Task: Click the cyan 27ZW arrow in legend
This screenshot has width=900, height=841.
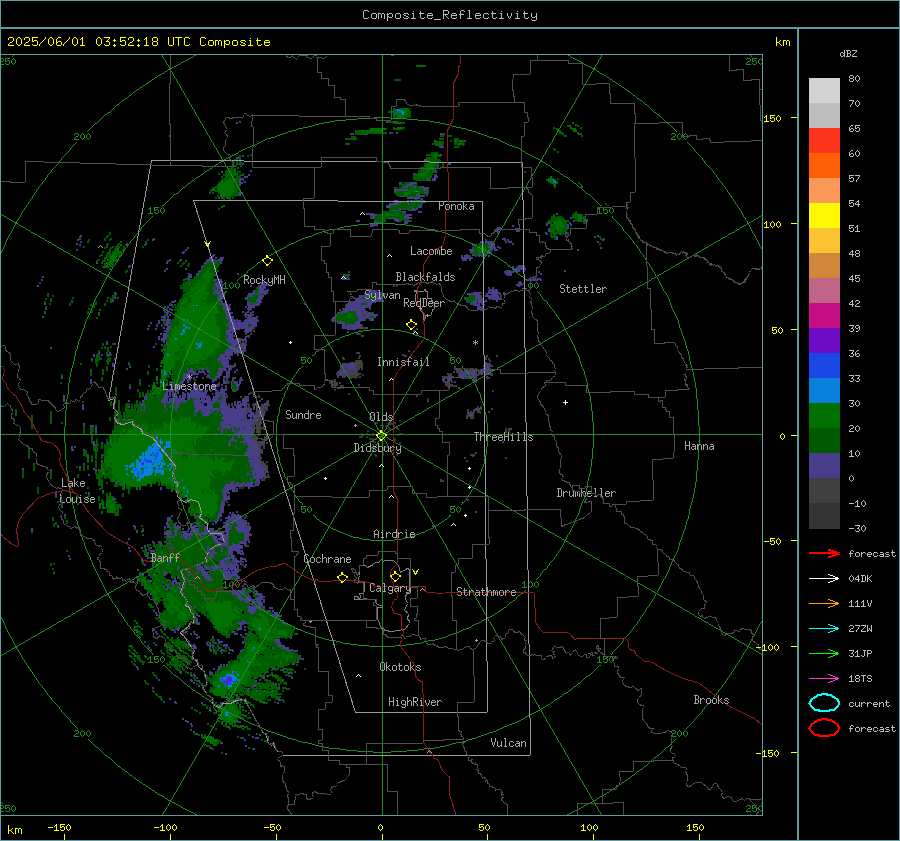Action: (824, 629)
